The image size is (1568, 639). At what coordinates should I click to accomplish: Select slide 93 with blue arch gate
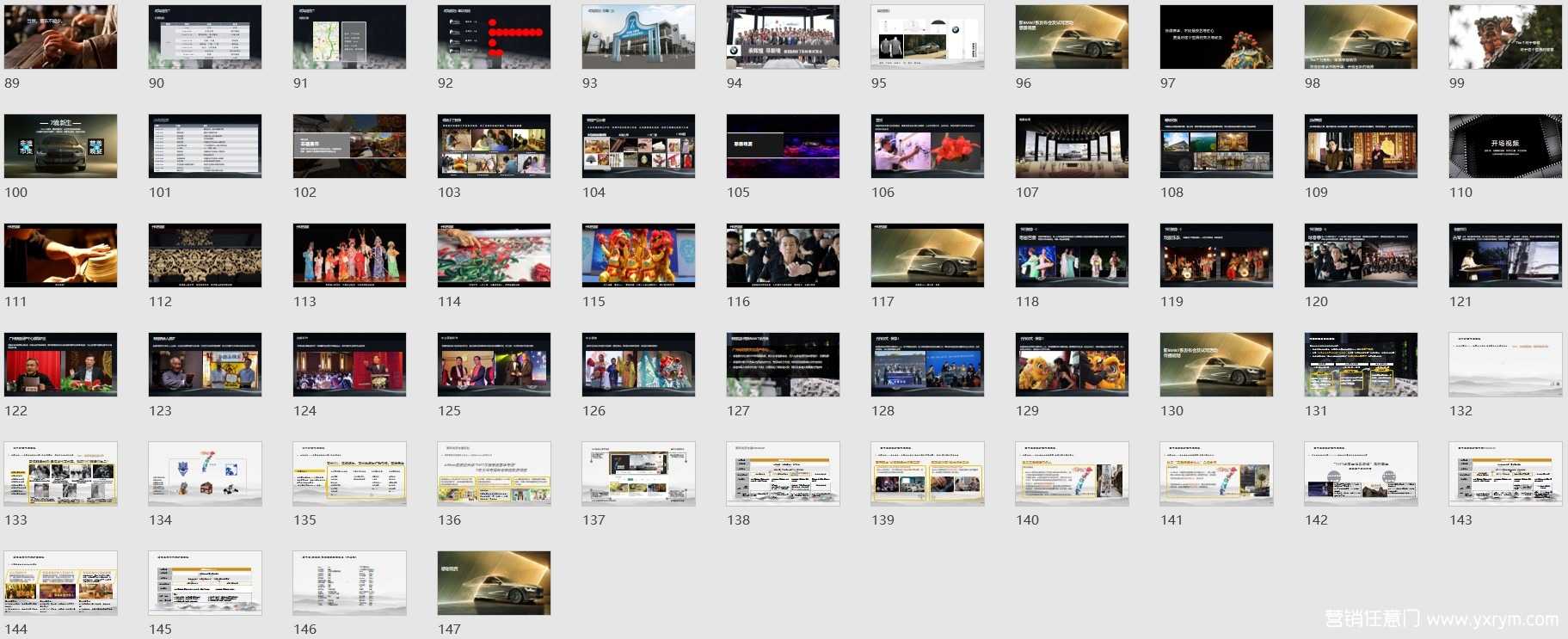click(x=638, y=37)
